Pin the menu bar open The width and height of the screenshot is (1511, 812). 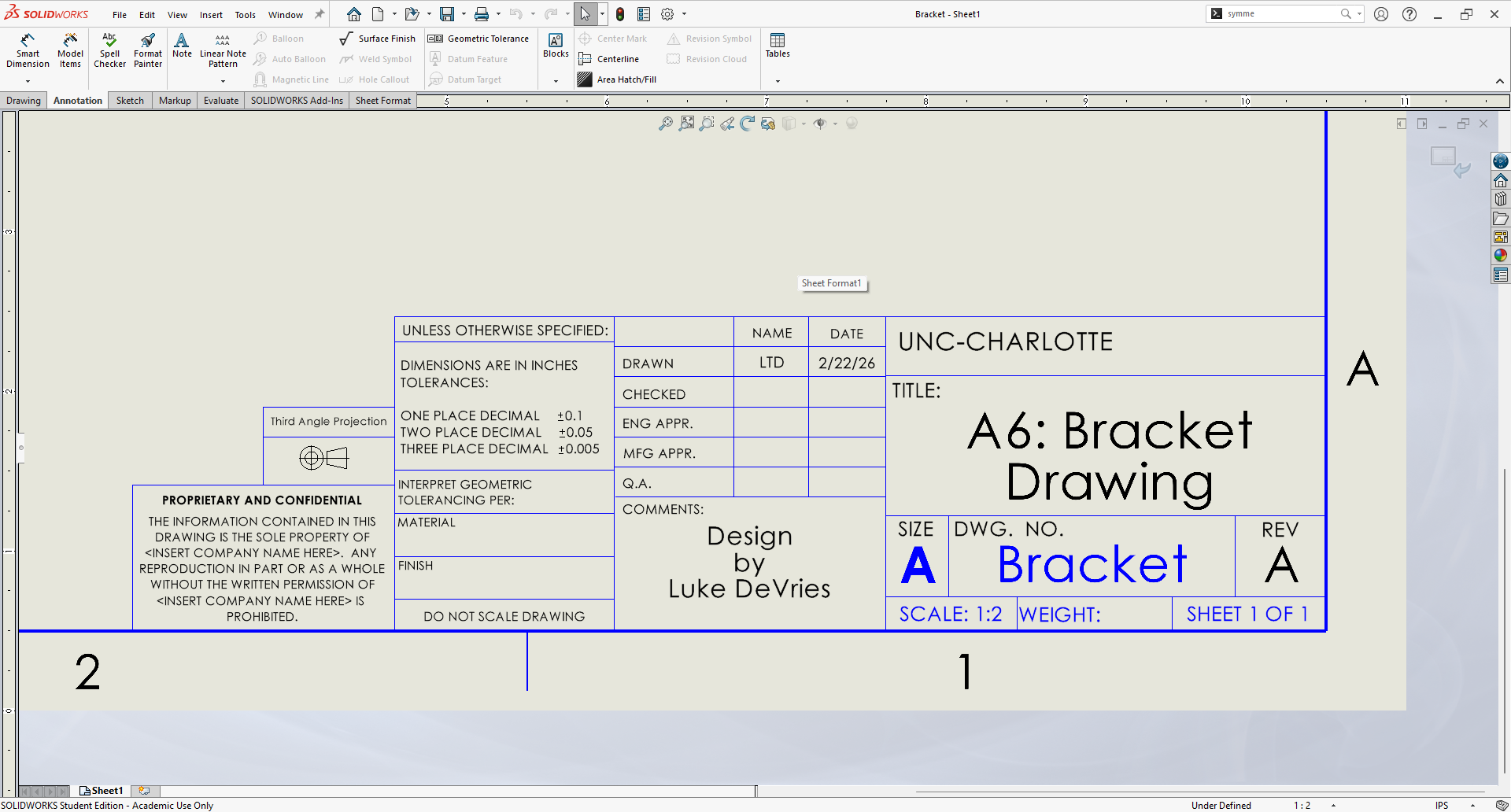coord(320,14)
